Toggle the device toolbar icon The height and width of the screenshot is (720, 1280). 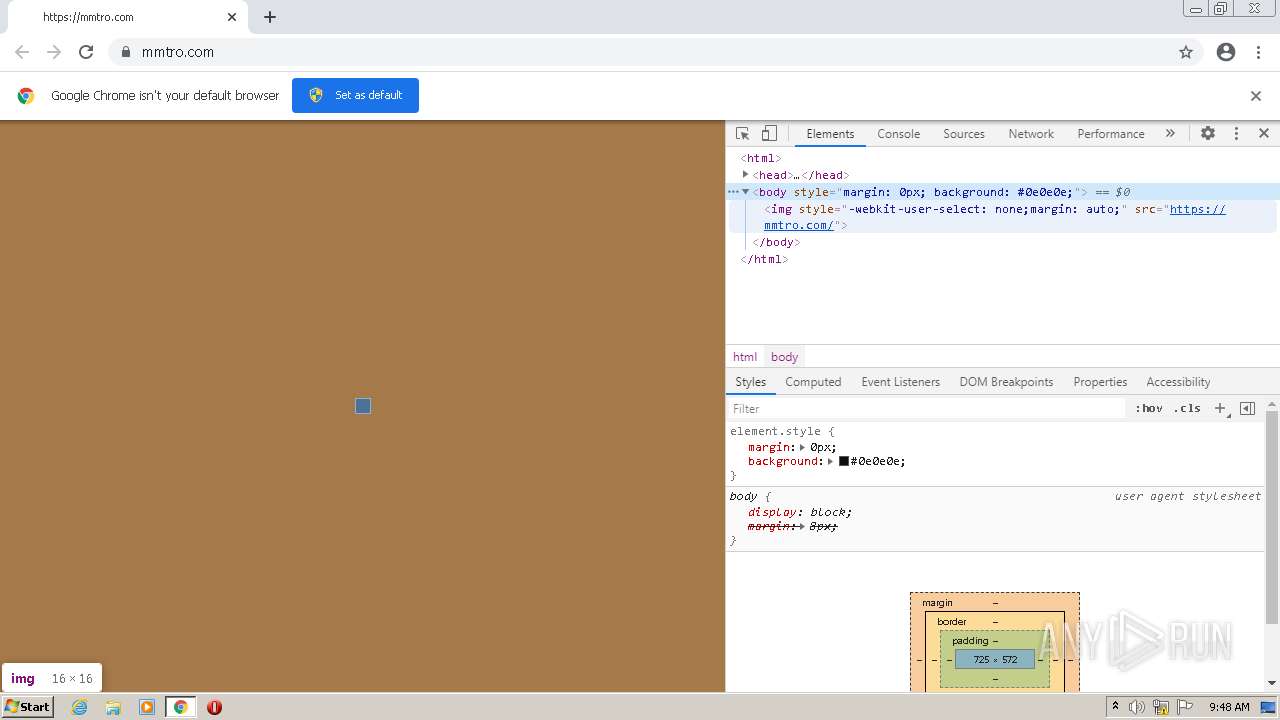769,134
